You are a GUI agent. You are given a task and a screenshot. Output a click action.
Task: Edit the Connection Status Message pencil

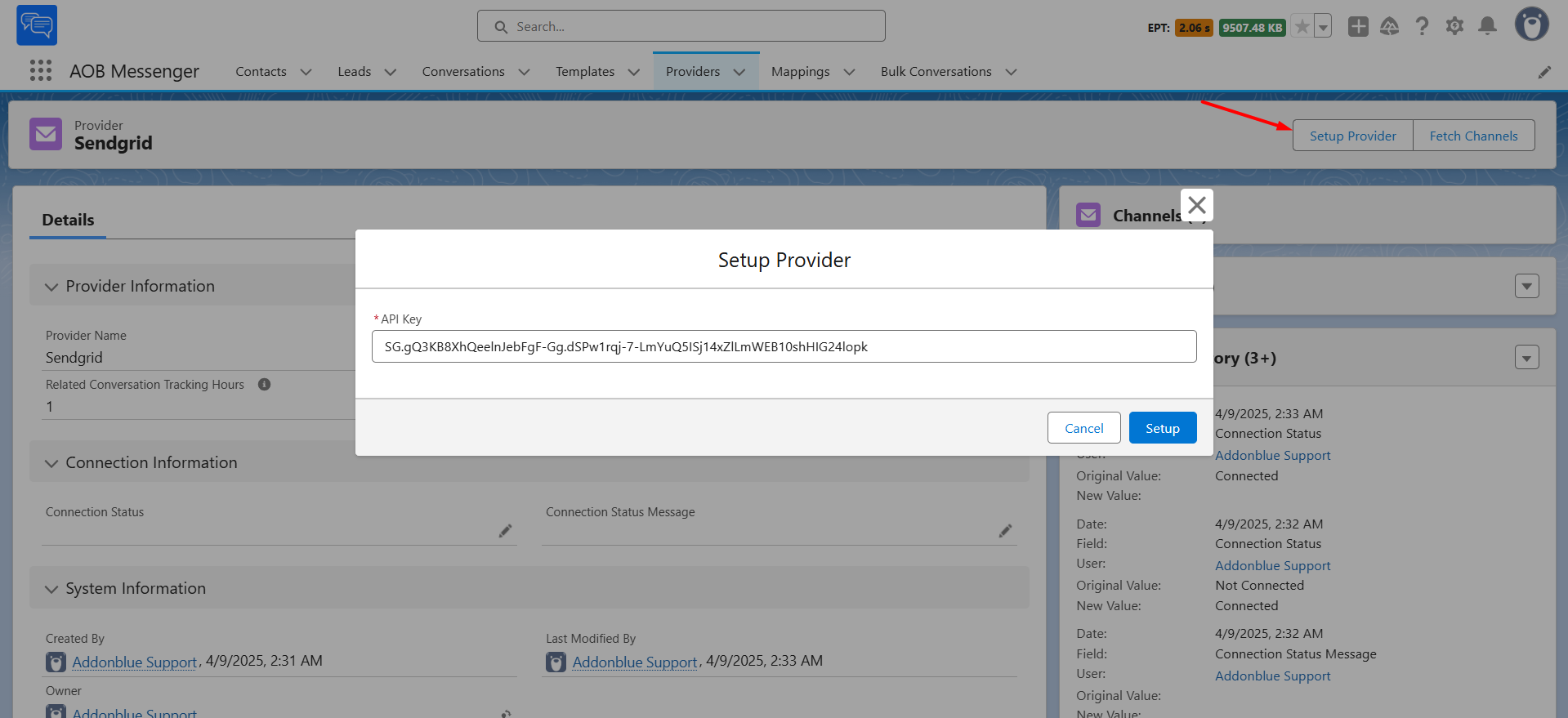click(x=1006, y=531)
